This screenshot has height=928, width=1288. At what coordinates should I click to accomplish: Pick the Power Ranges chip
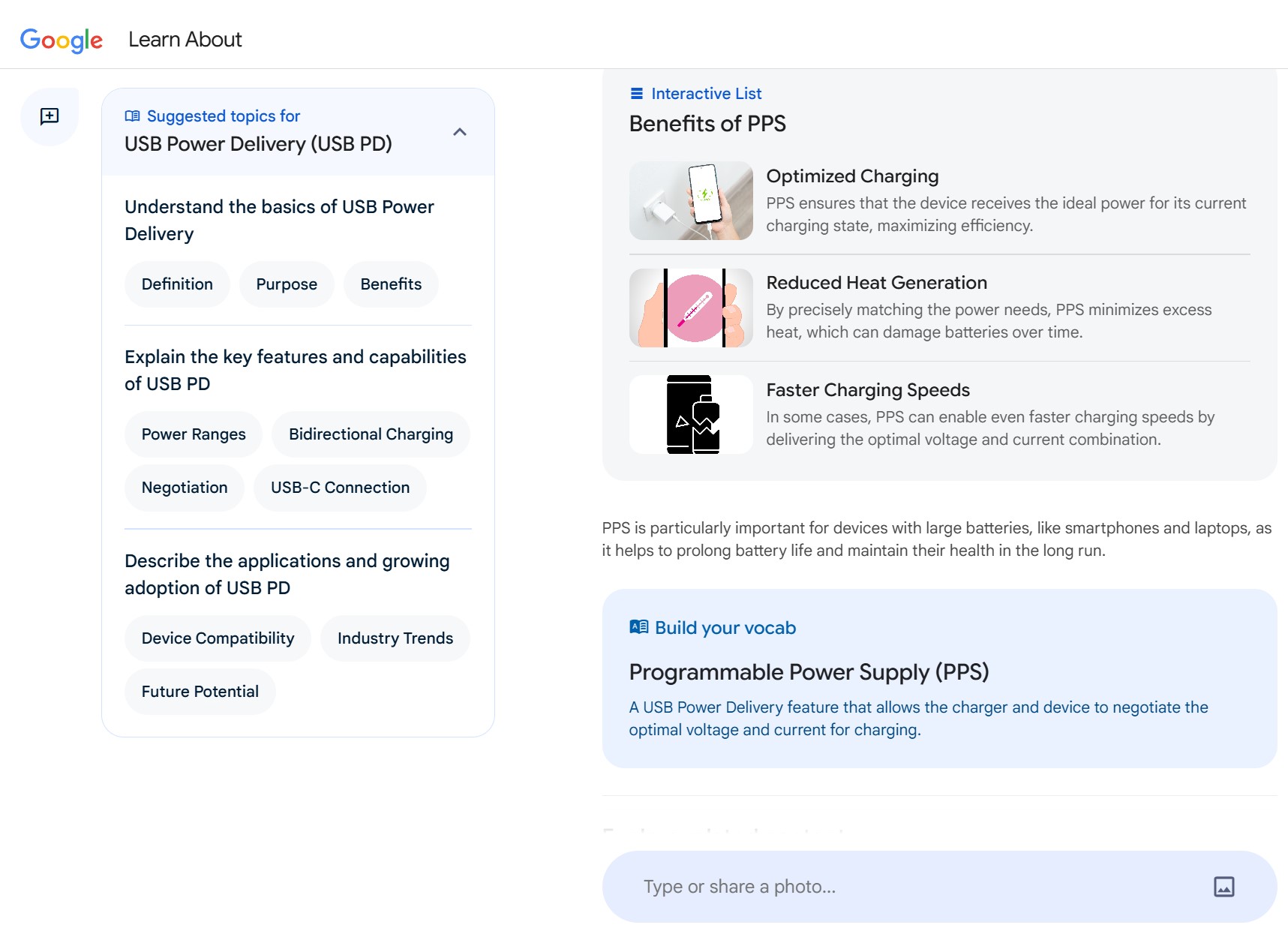coord(194,434)
